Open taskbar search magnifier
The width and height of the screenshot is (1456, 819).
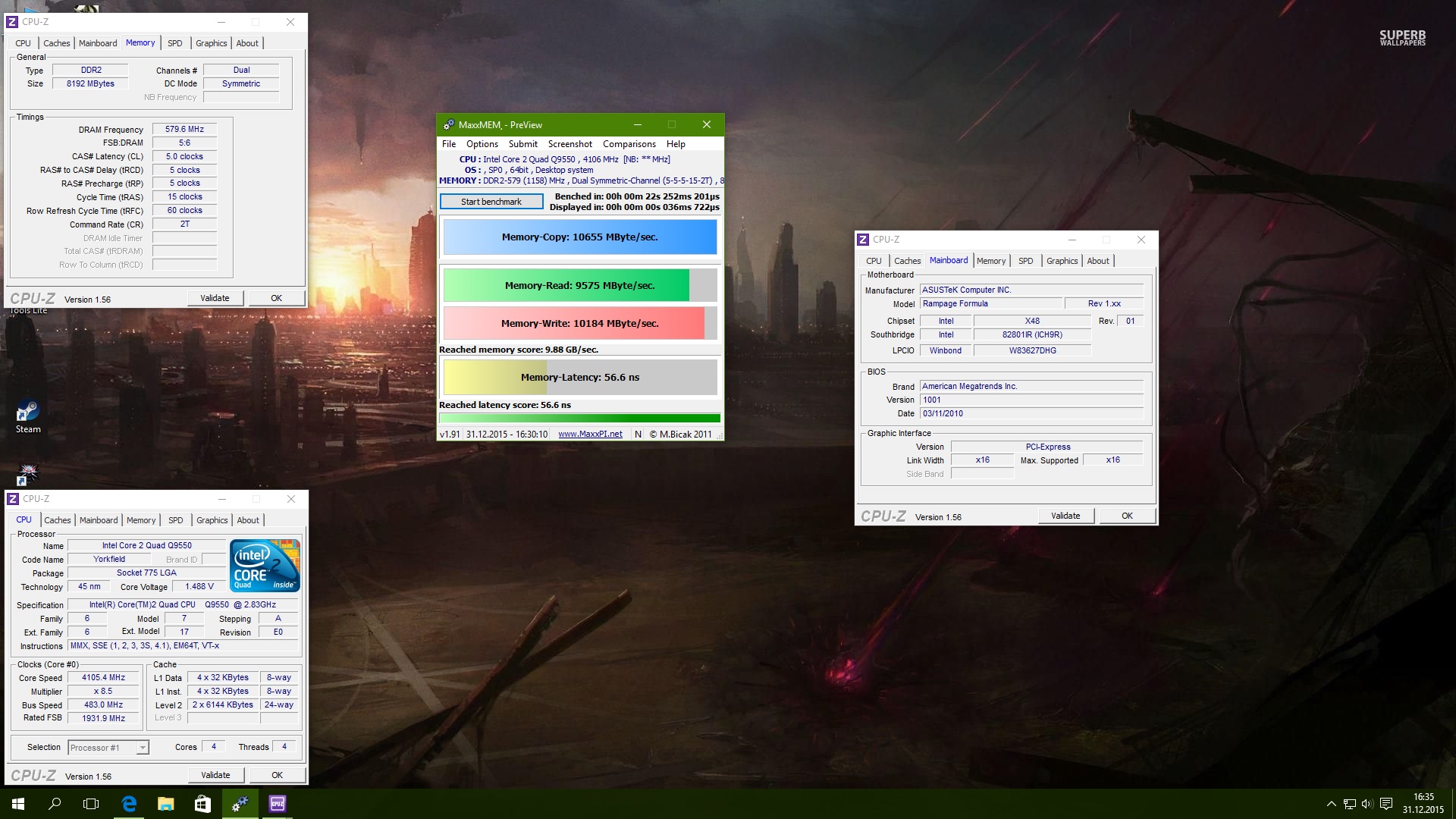(55, 804)
